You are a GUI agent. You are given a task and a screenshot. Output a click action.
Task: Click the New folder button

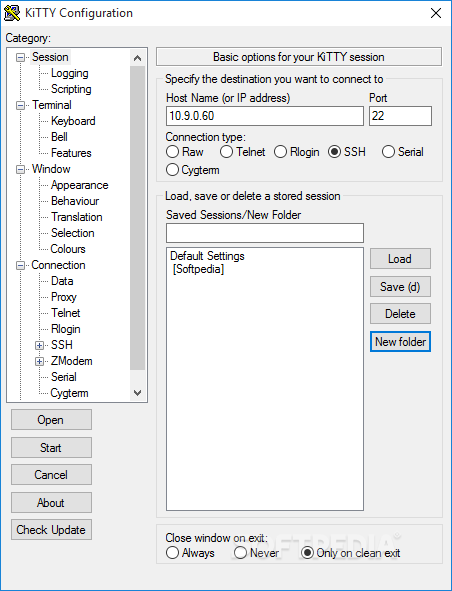[x=400, y=342]
